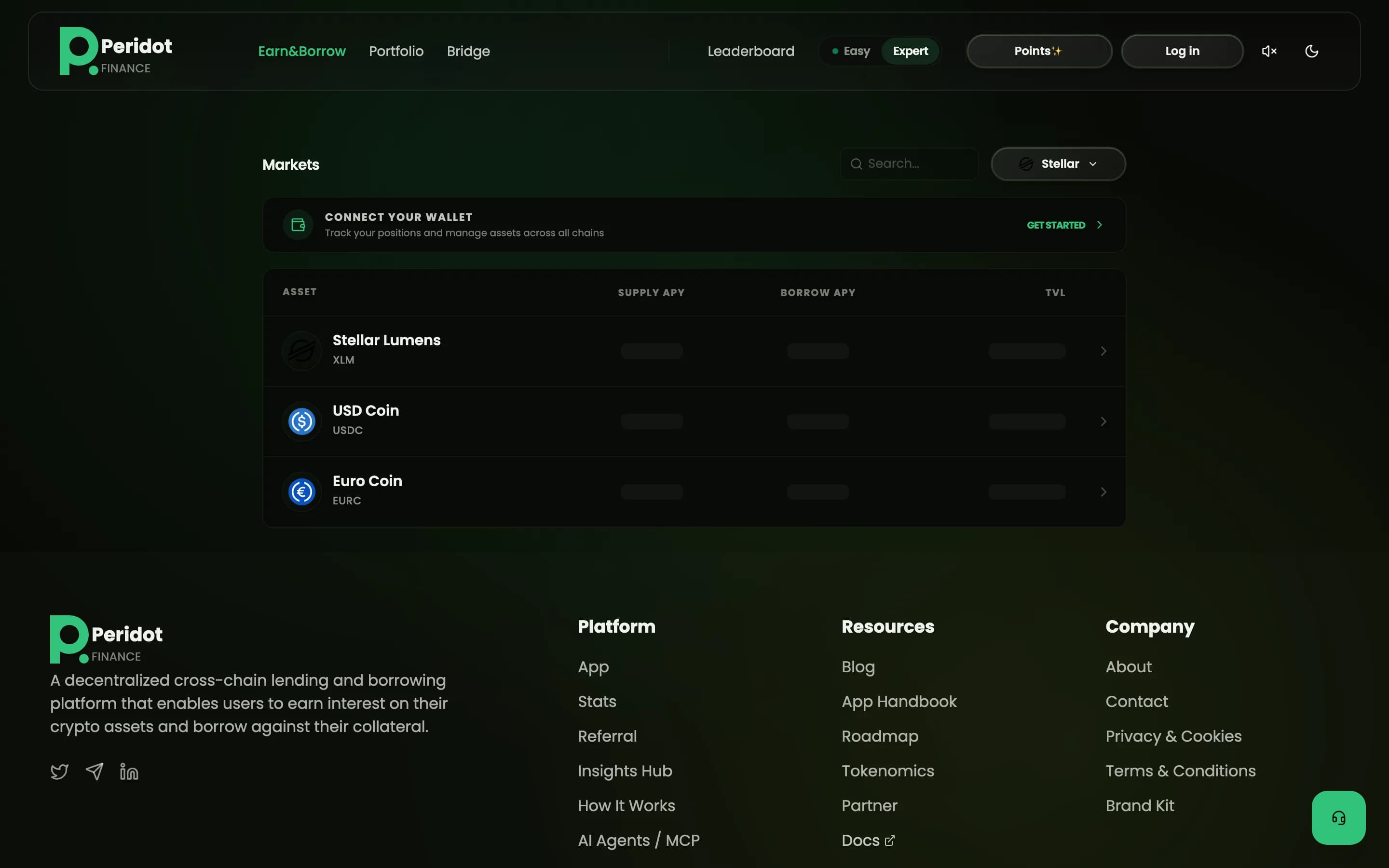Click the SUPPLY APY column header
The width and height of the screenshot is (1389, 868).
(651, 293)
